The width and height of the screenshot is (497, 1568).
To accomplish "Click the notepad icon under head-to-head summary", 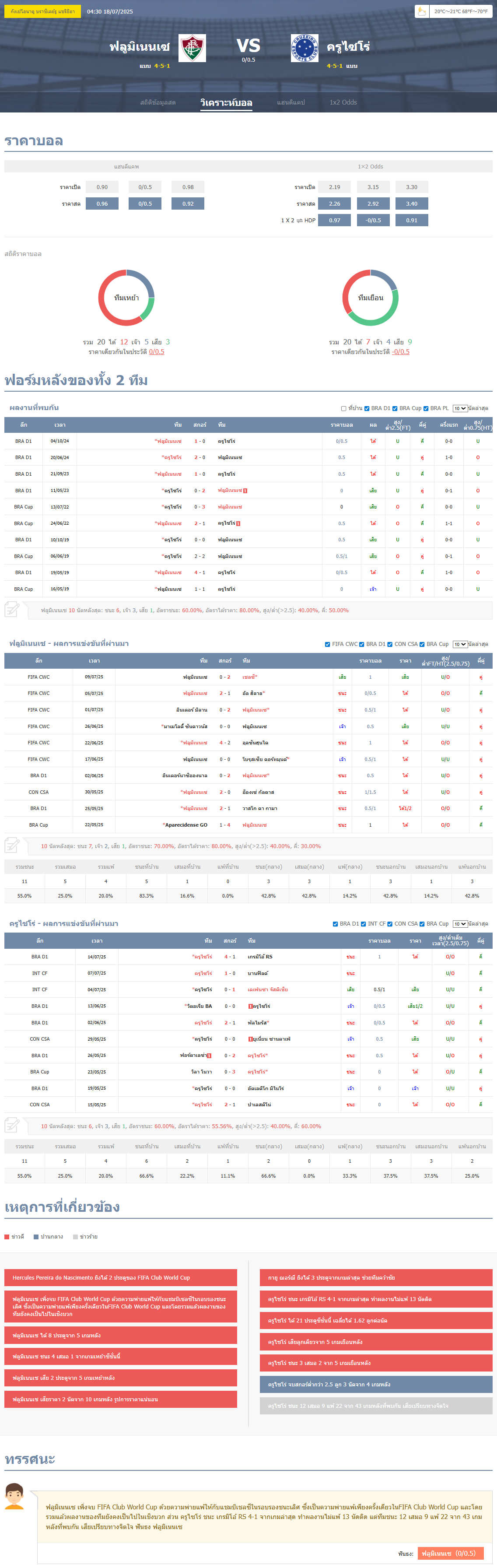I will [x=12, y=609].
